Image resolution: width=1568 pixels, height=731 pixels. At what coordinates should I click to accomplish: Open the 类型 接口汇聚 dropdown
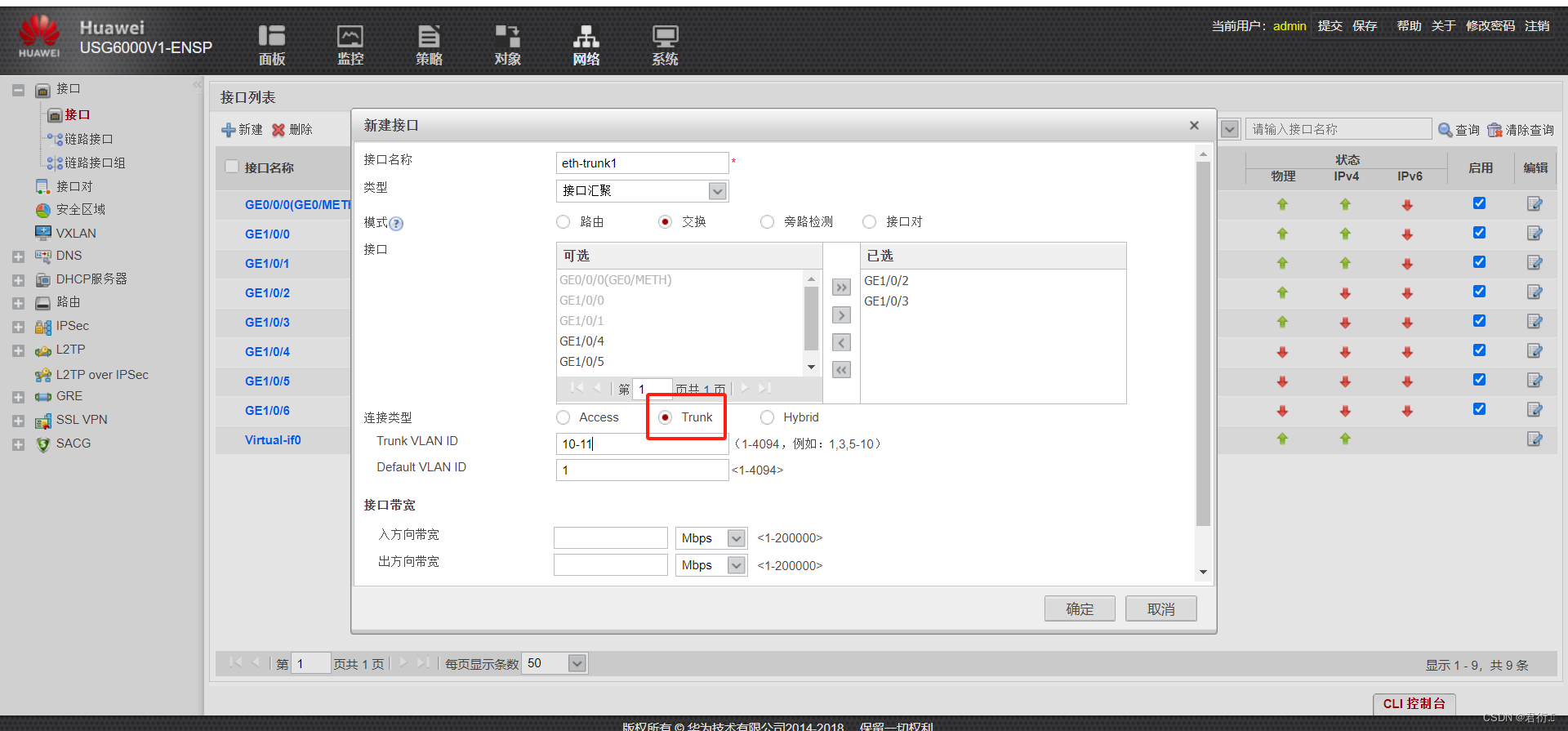point(717,191)
